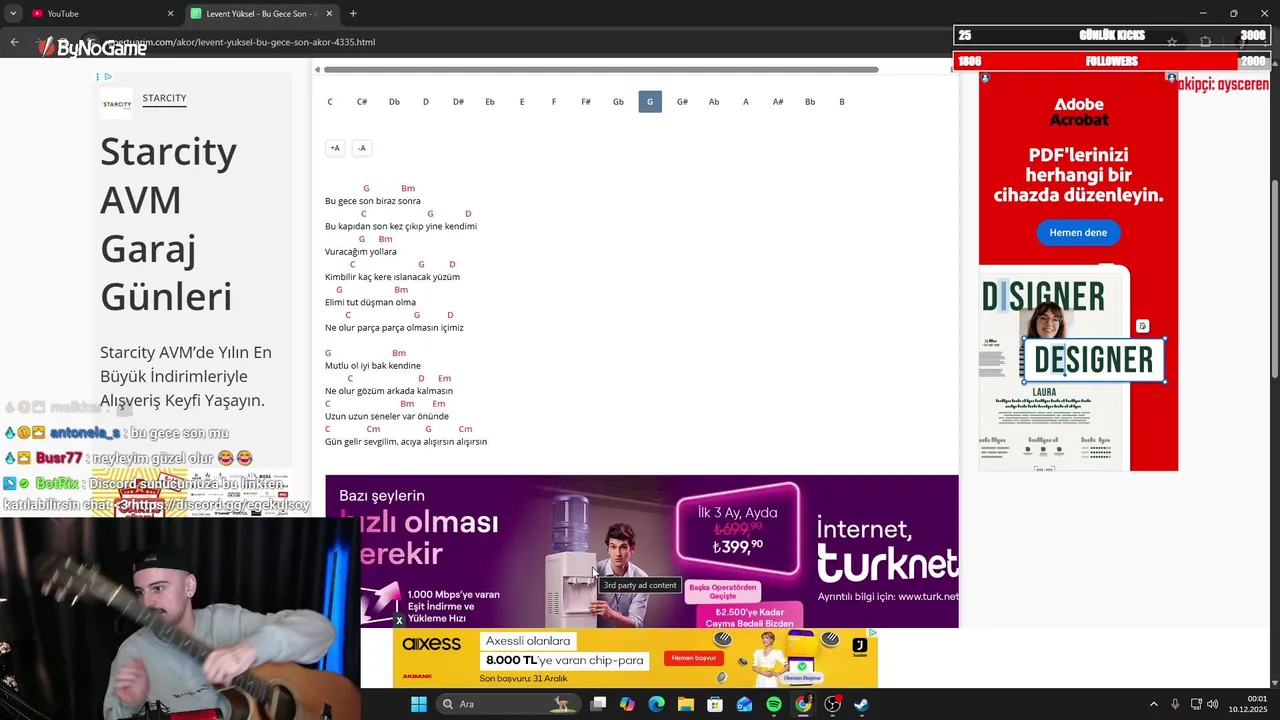The image size is (1280, 720).
Task: Open Microsoft Edge from the taskbar
Action: pyautogui.click(x=656, y=704)
